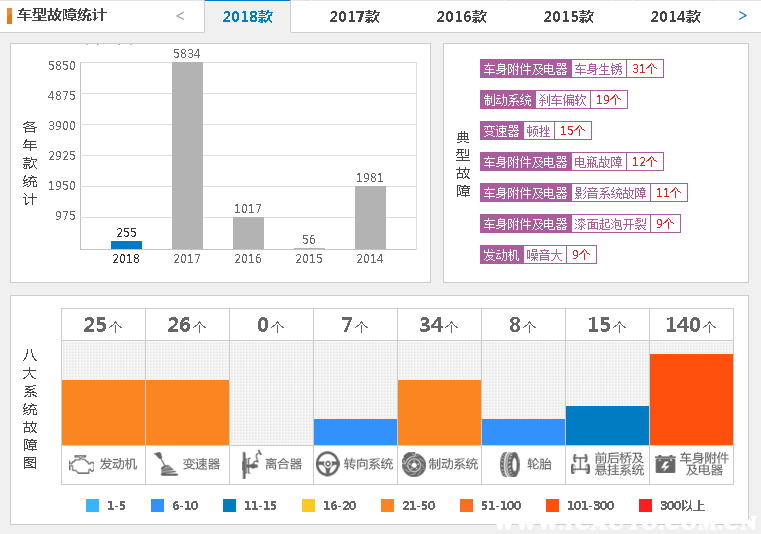Click the axle suspension (前后桥及悬挂系统) icon
This screenshot has height=534, width=761.
(580, 464)
